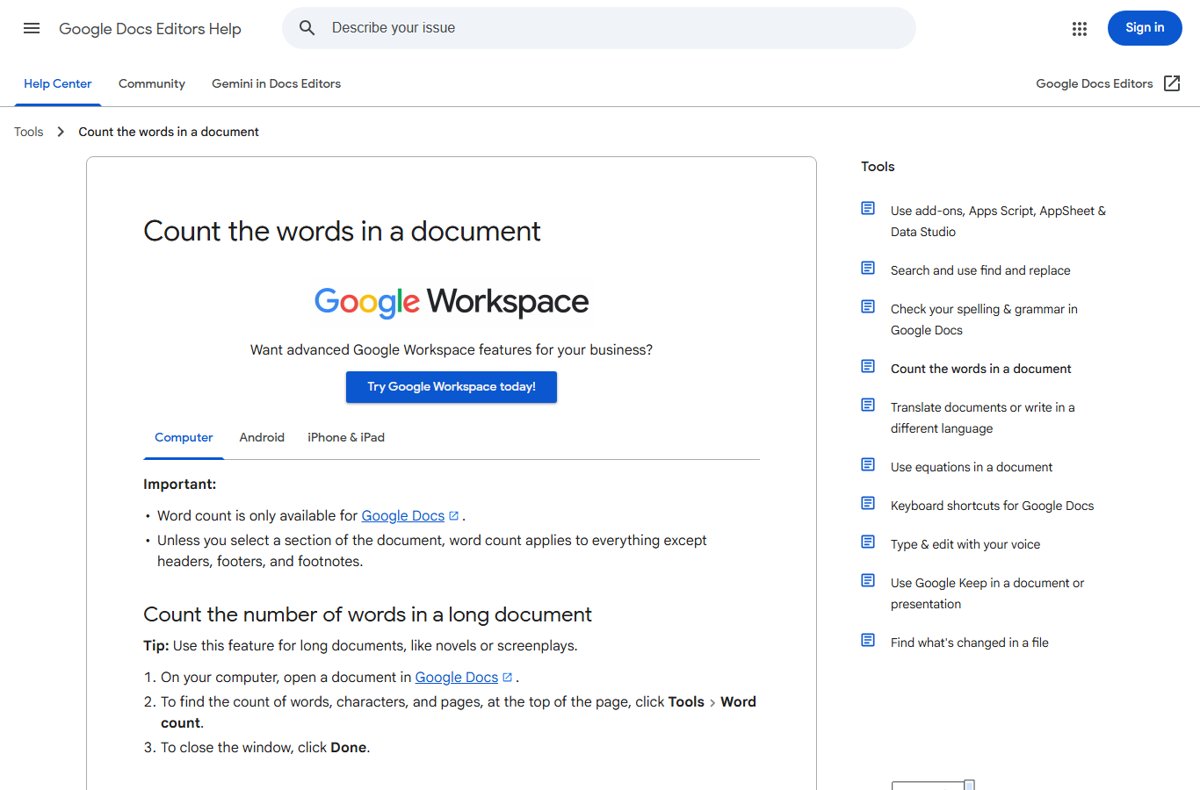Screen dimensions: 1200x790
Task: Click article icon next to Use add-ons, Apps Script
Action: (x=868, y=209)
